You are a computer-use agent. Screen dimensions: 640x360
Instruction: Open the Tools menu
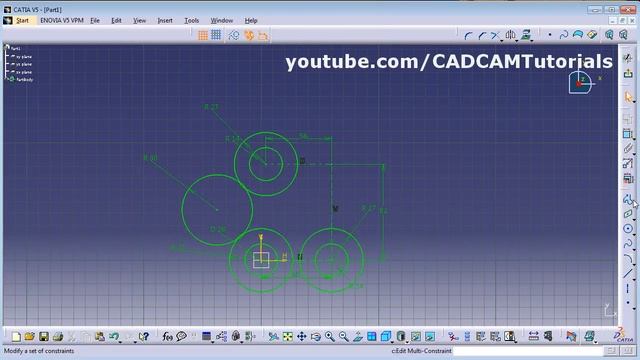coord(191,20)
